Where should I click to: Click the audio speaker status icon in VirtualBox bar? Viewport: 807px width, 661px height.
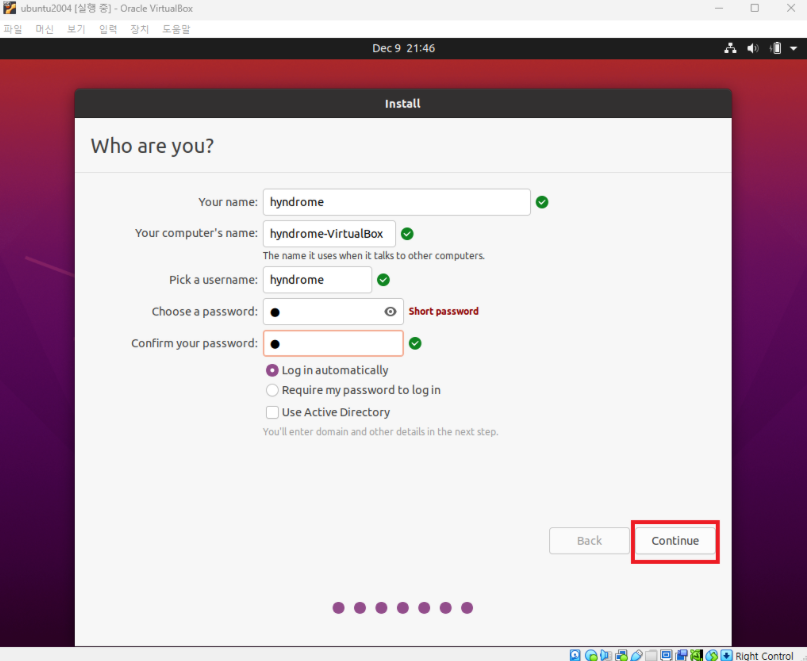click(x=605, y=655)
